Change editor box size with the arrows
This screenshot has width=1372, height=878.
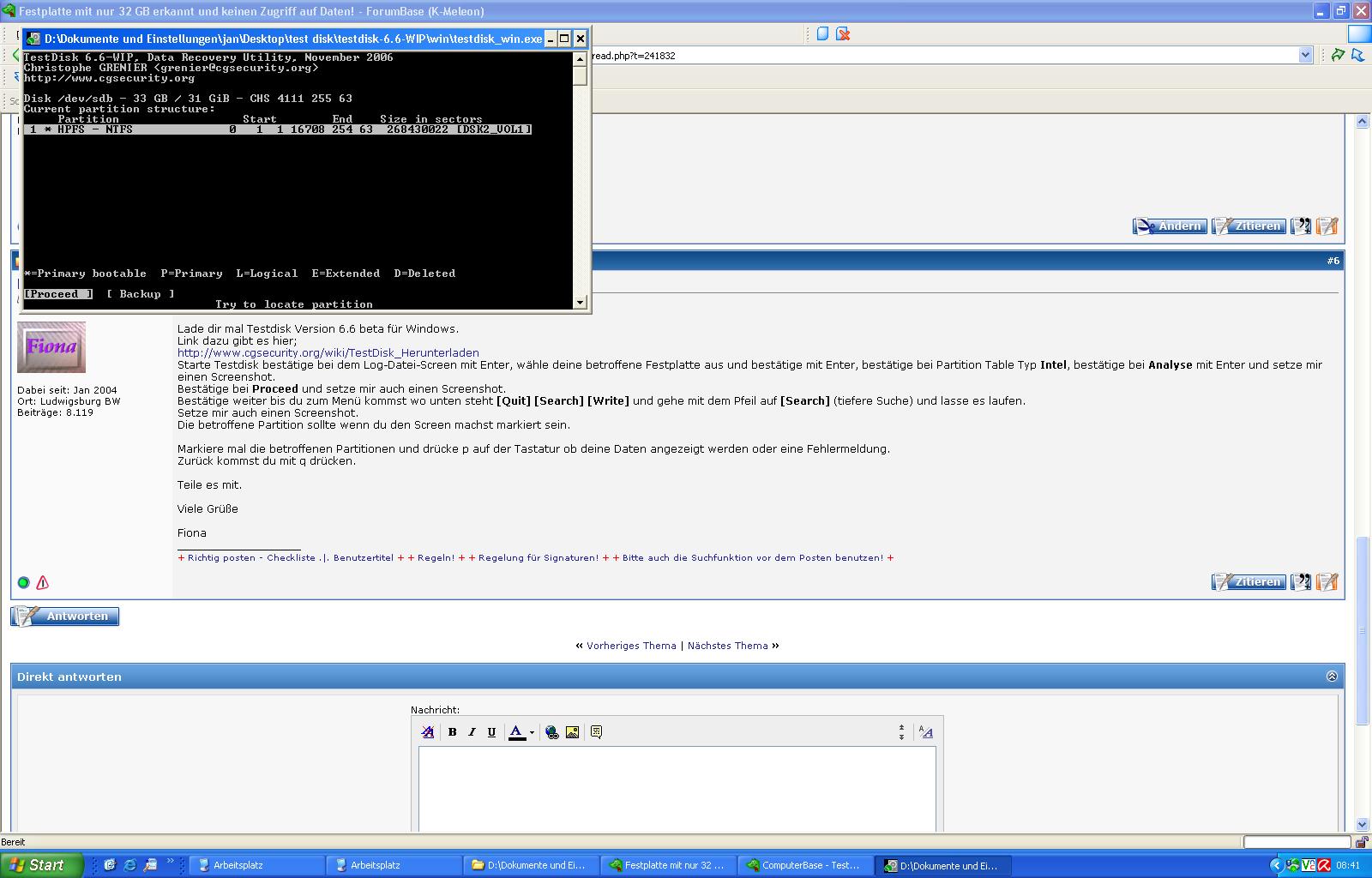click(x=901, y=731)
